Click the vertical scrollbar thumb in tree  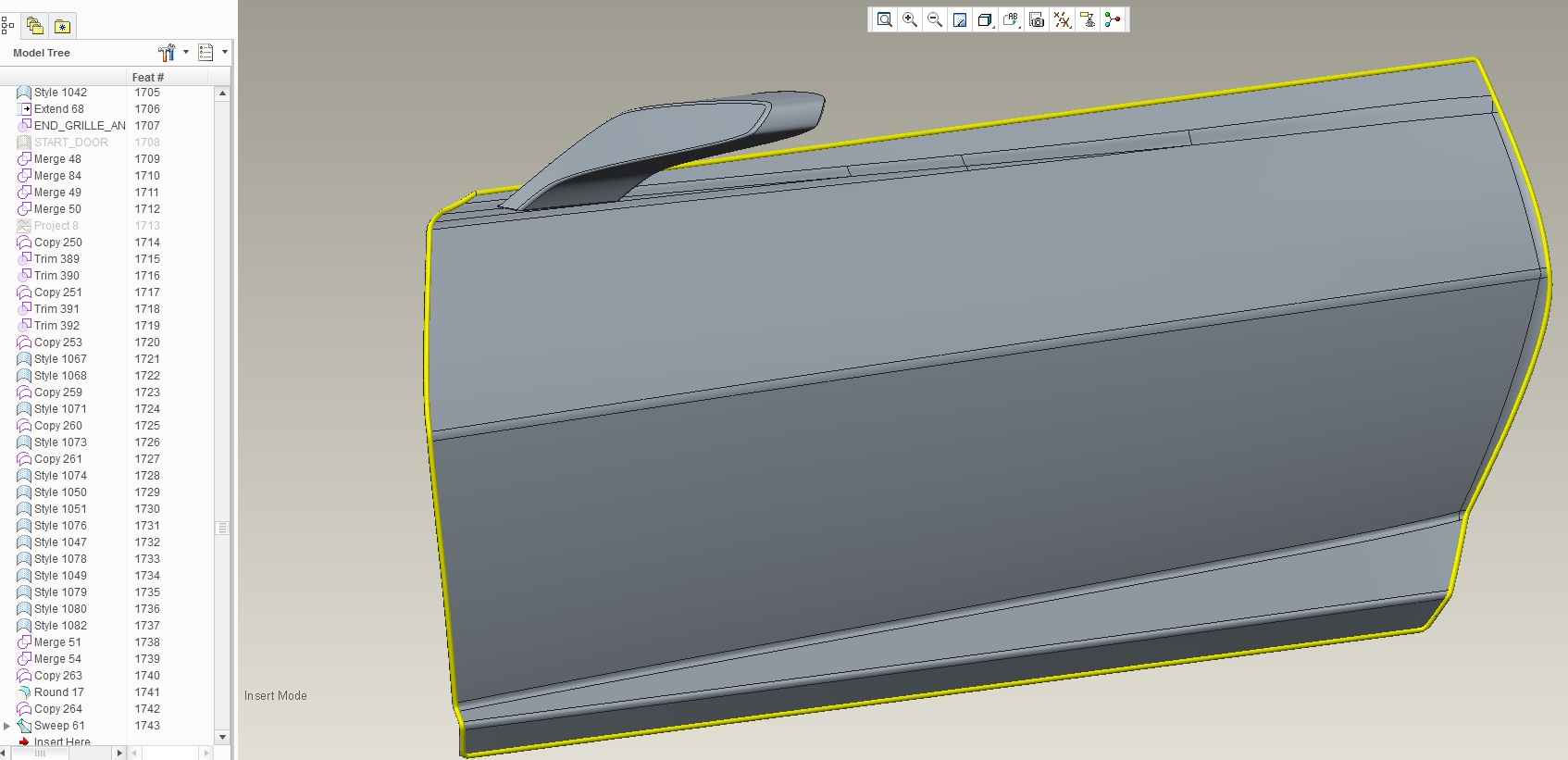[222, 528]
